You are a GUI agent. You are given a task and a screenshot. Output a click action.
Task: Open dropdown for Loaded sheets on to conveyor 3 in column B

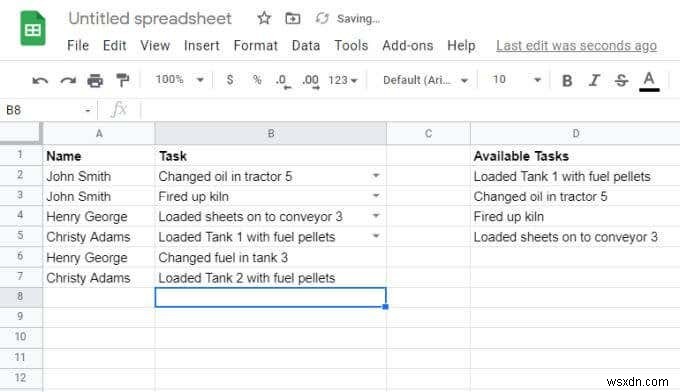pos(376,216)
